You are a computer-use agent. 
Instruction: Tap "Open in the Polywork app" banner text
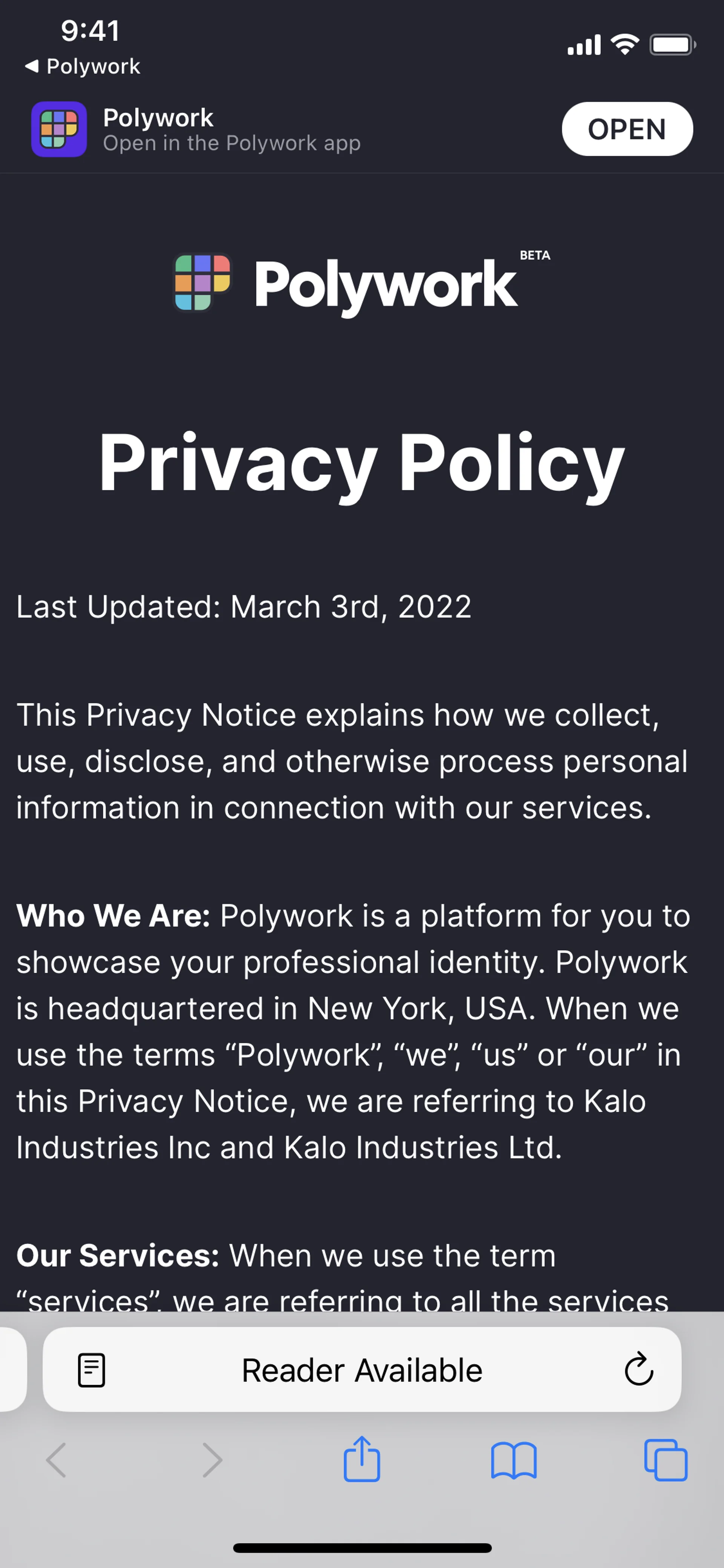(x=232, y=144)
